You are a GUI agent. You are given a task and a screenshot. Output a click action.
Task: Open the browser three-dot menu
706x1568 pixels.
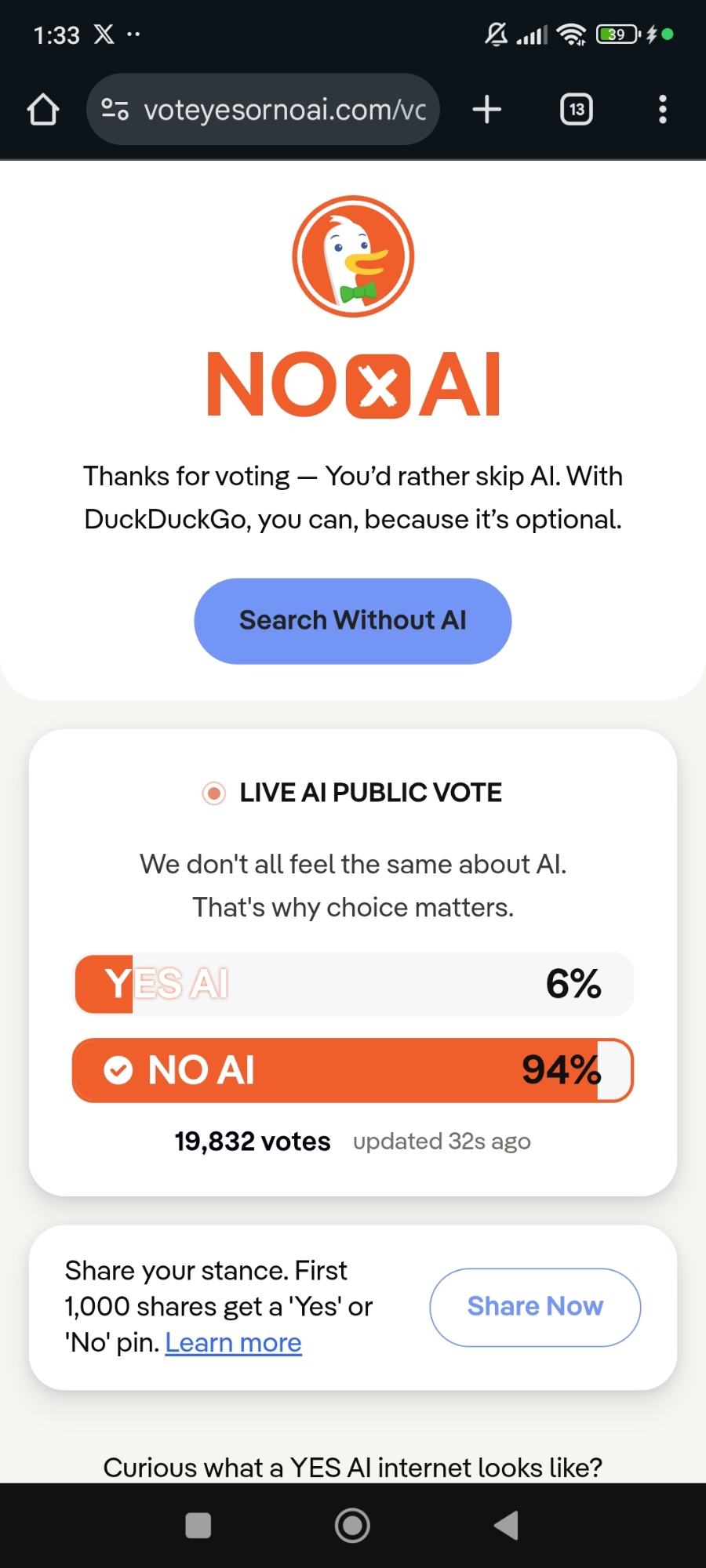pos(663,110)
